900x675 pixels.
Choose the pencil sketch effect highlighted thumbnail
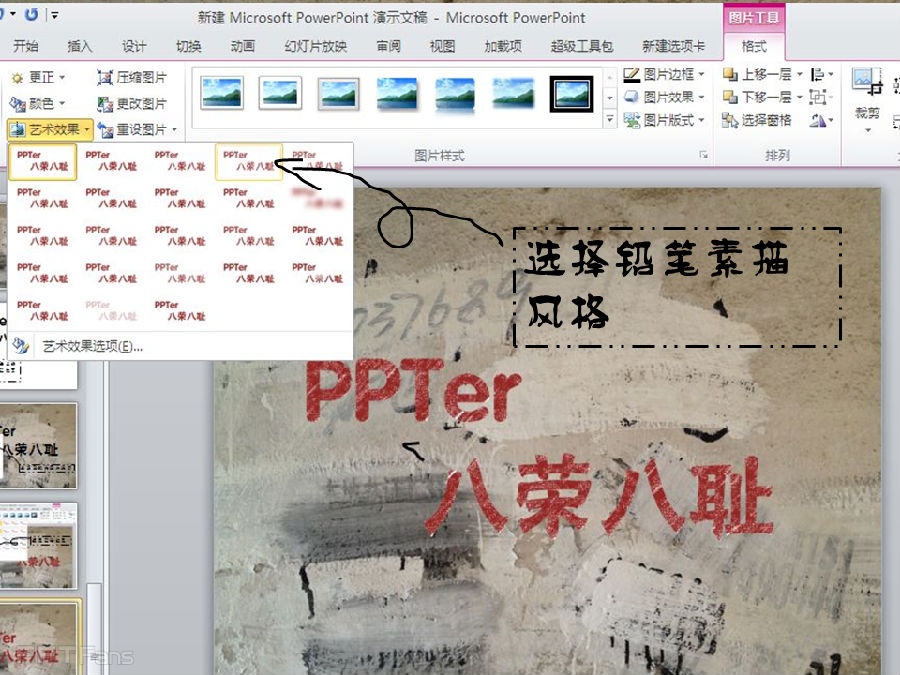click(248, 161)
